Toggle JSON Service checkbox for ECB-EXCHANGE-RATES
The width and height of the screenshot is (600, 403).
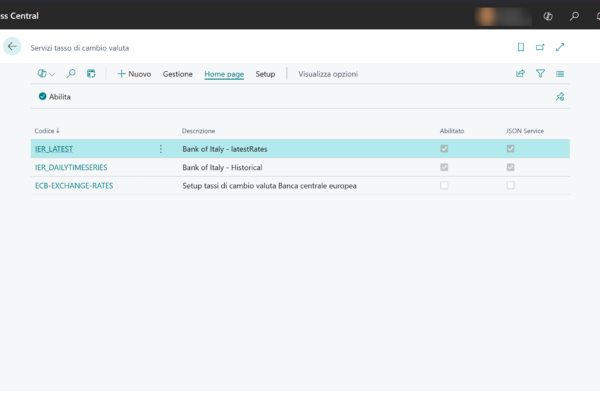(x=510, y=185)
